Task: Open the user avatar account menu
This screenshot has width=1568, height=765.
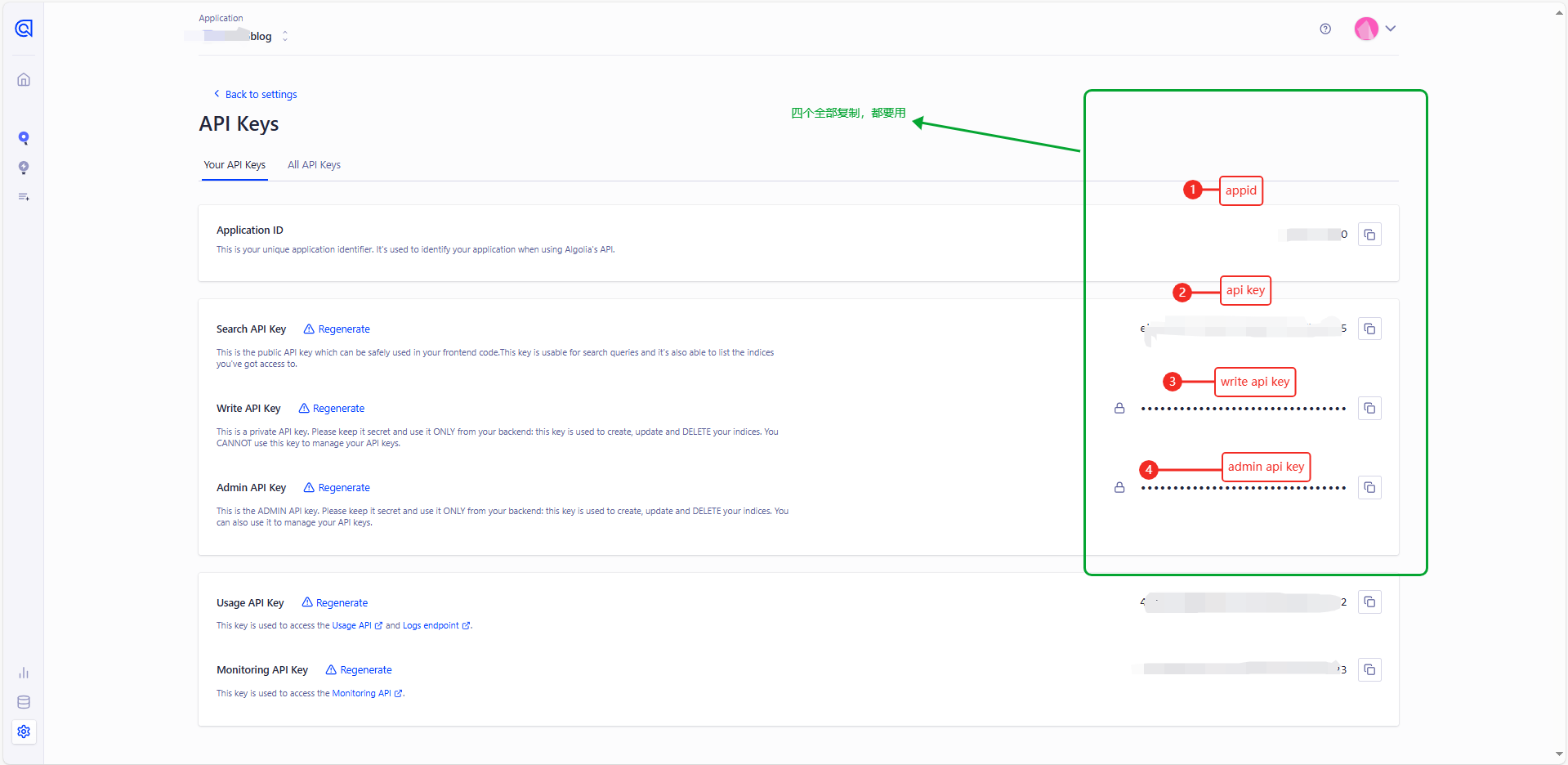Action: [x=1375, y=29]
